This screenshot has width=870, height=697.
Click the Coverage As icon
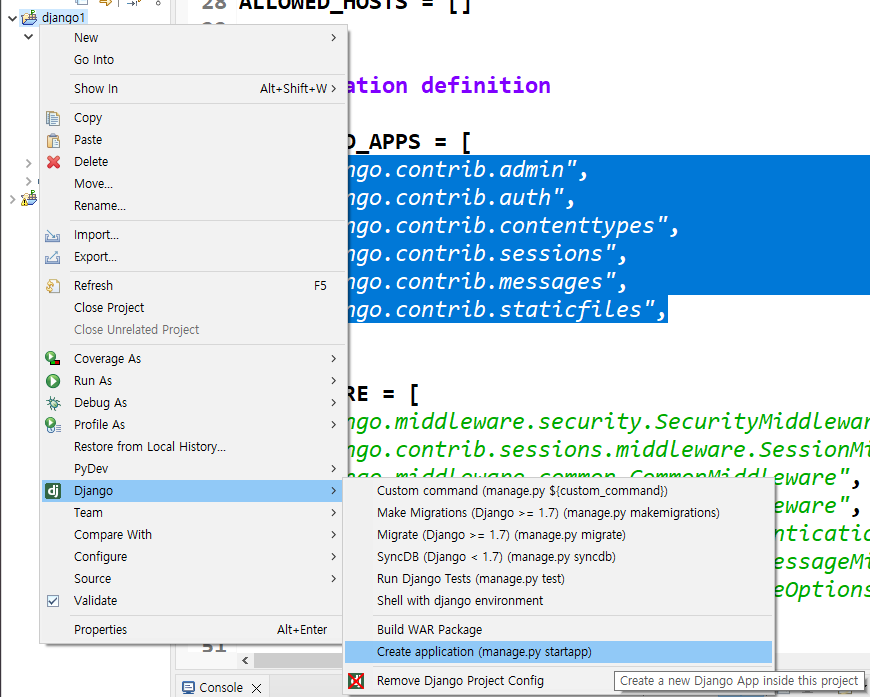click(x=53, y=358)
